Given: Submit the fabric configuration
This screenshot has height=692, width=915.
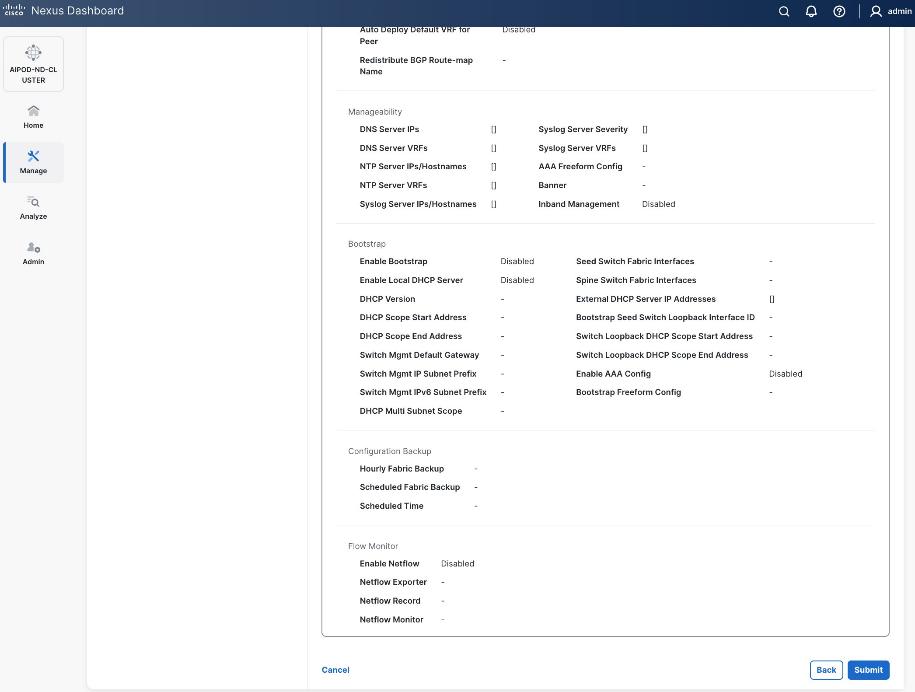Looking at the screenshot, I should click(867, 670).
